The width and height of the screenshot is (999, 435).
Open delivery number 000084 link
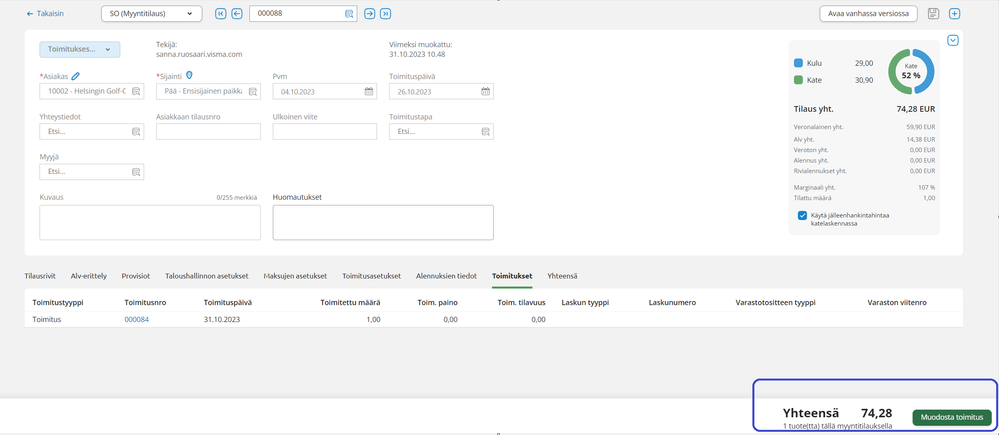[x=136, y=319]
